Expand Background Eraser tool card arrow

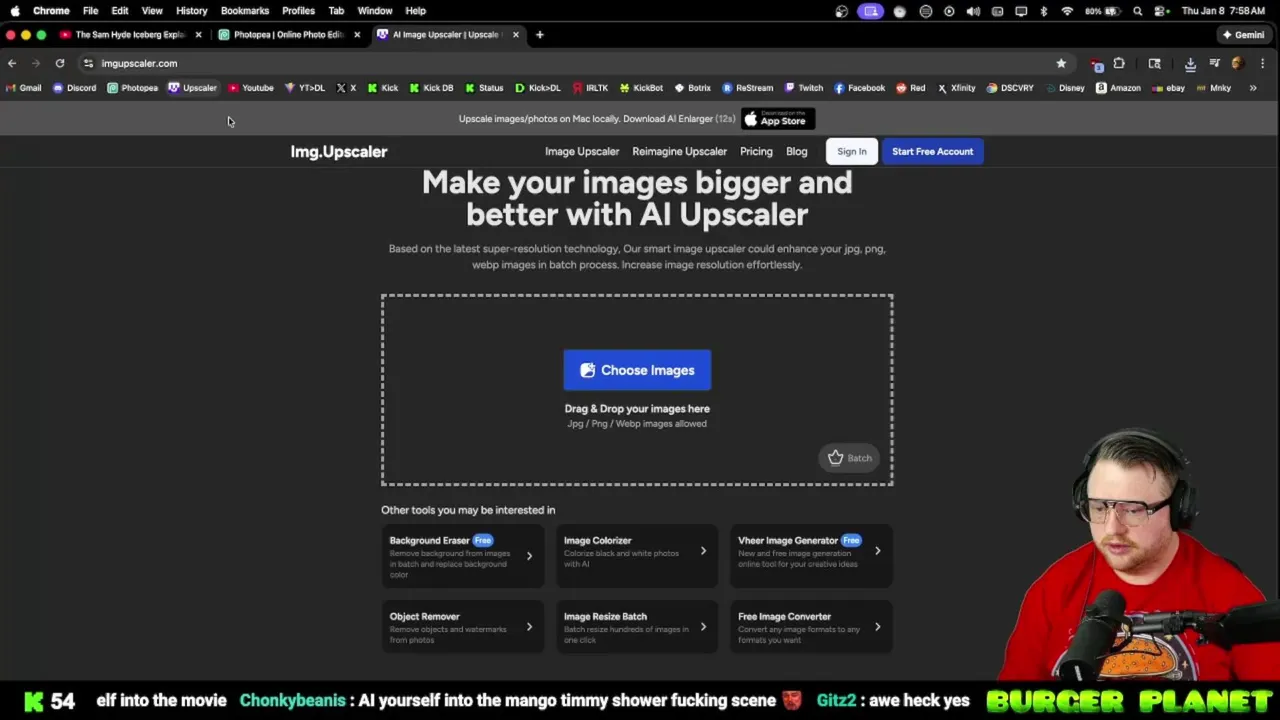529,556
